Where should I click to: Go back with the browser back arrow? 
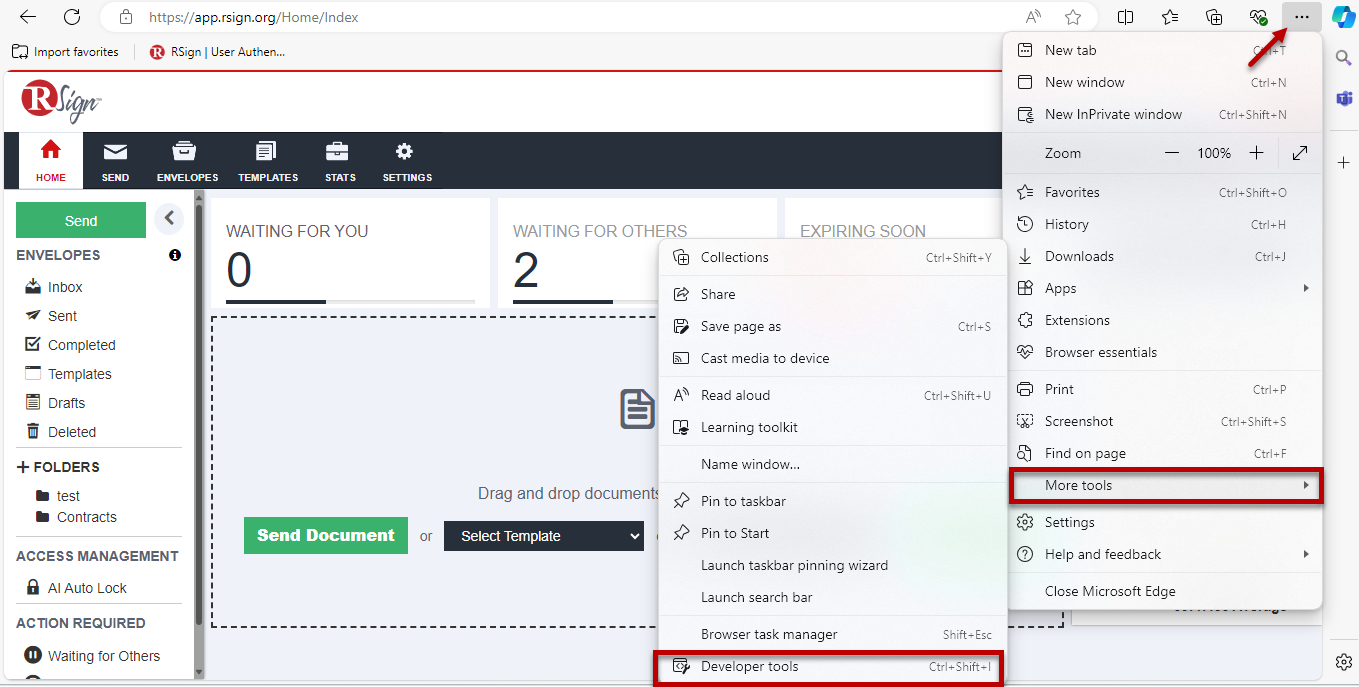[x=28, y=17]
